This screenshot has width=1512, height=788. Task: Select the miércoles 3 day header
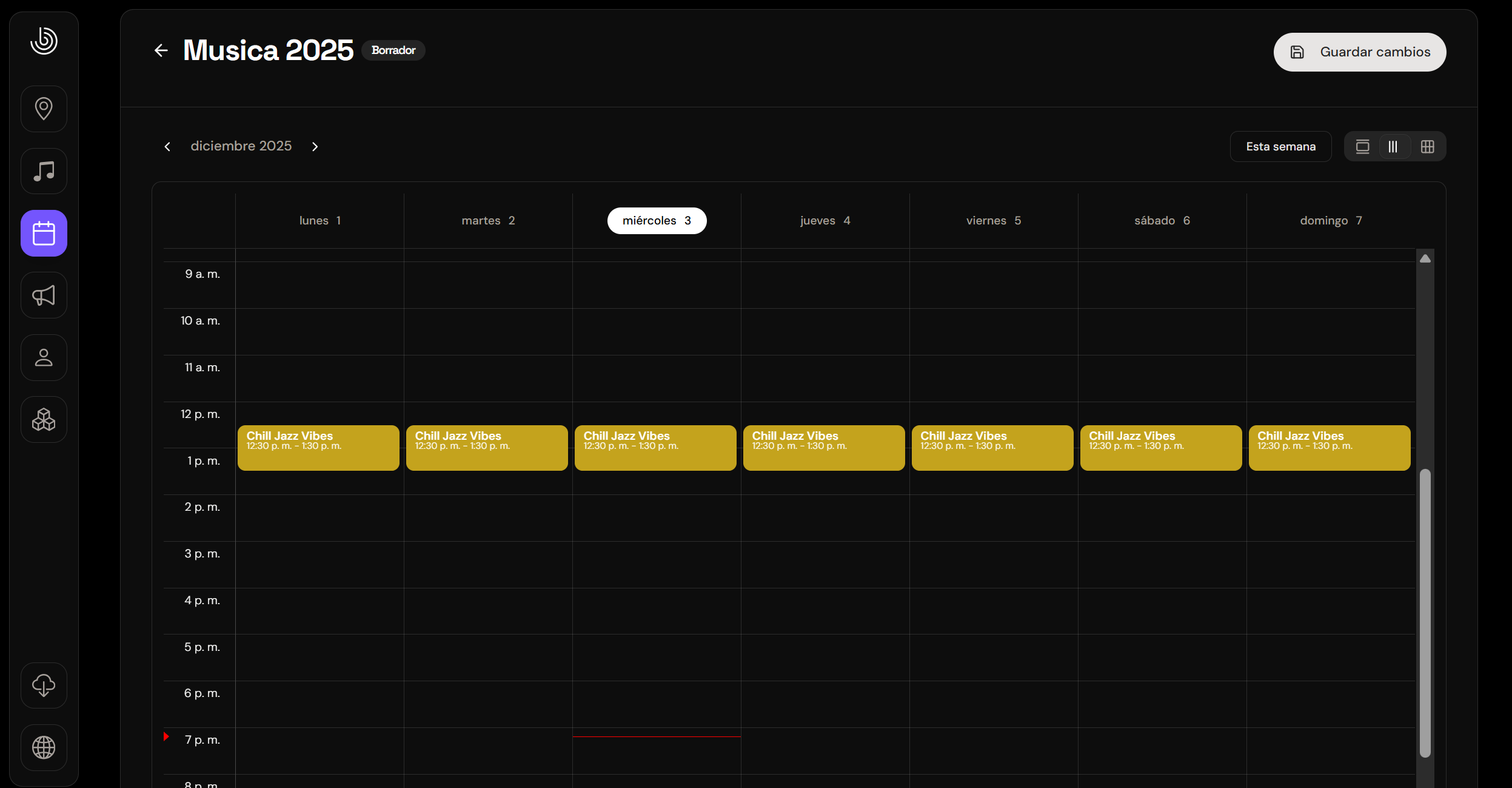point(657,221)
